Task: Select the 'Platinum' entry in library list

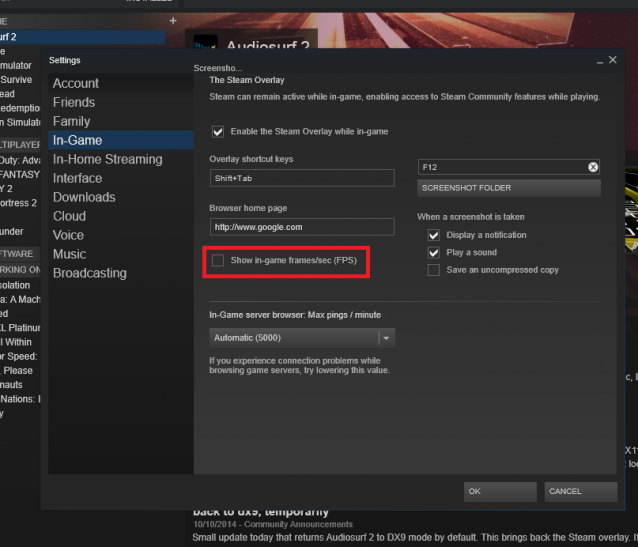Action: (20, 328)
